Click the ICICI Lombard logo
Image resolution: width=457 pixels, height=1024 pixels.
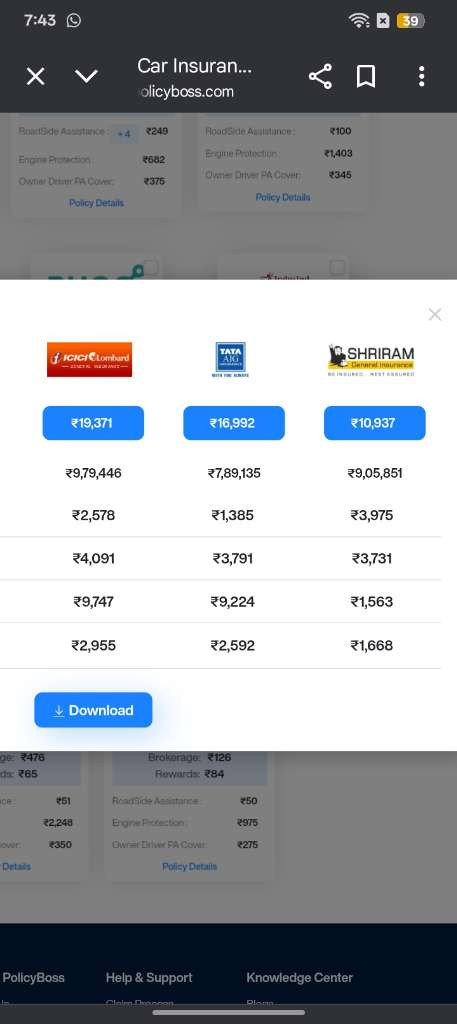click(89, 360)
